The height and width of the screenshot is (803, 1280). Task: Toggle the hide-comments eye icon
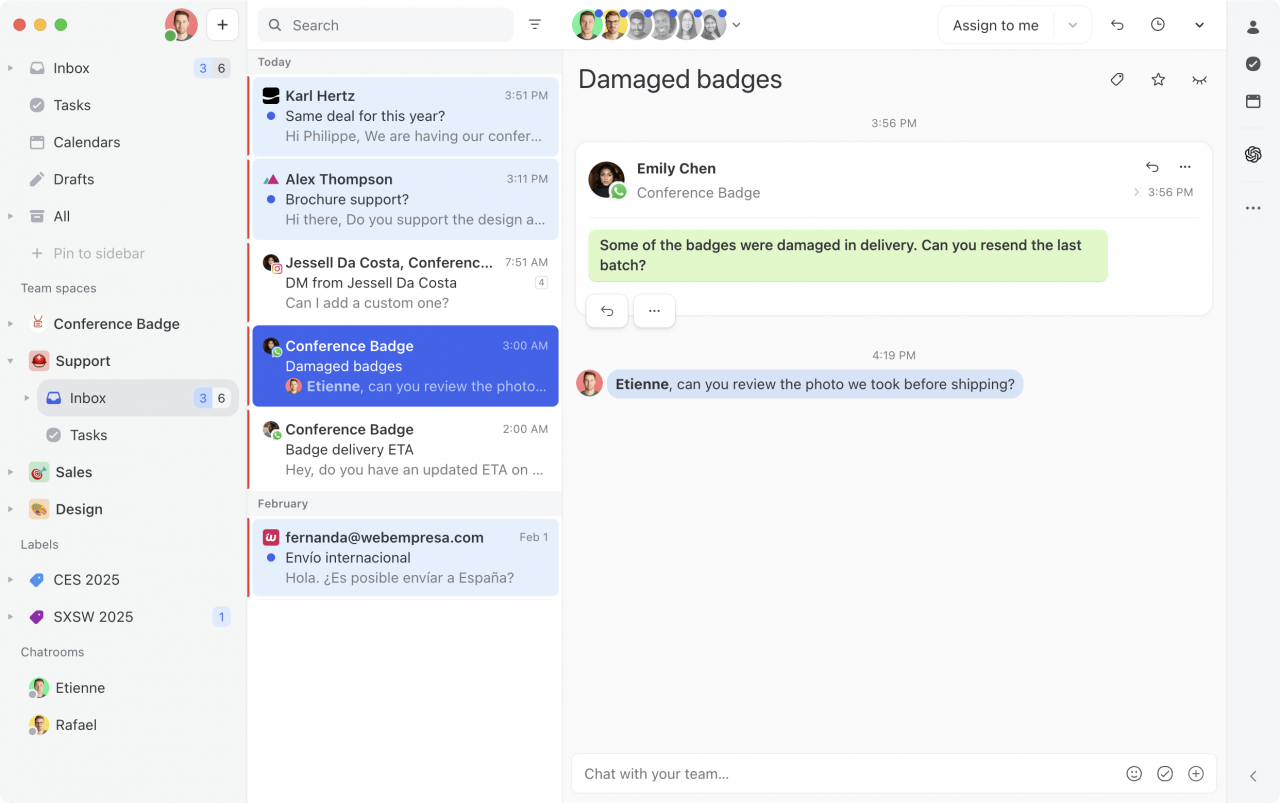tap(1199, 80)
